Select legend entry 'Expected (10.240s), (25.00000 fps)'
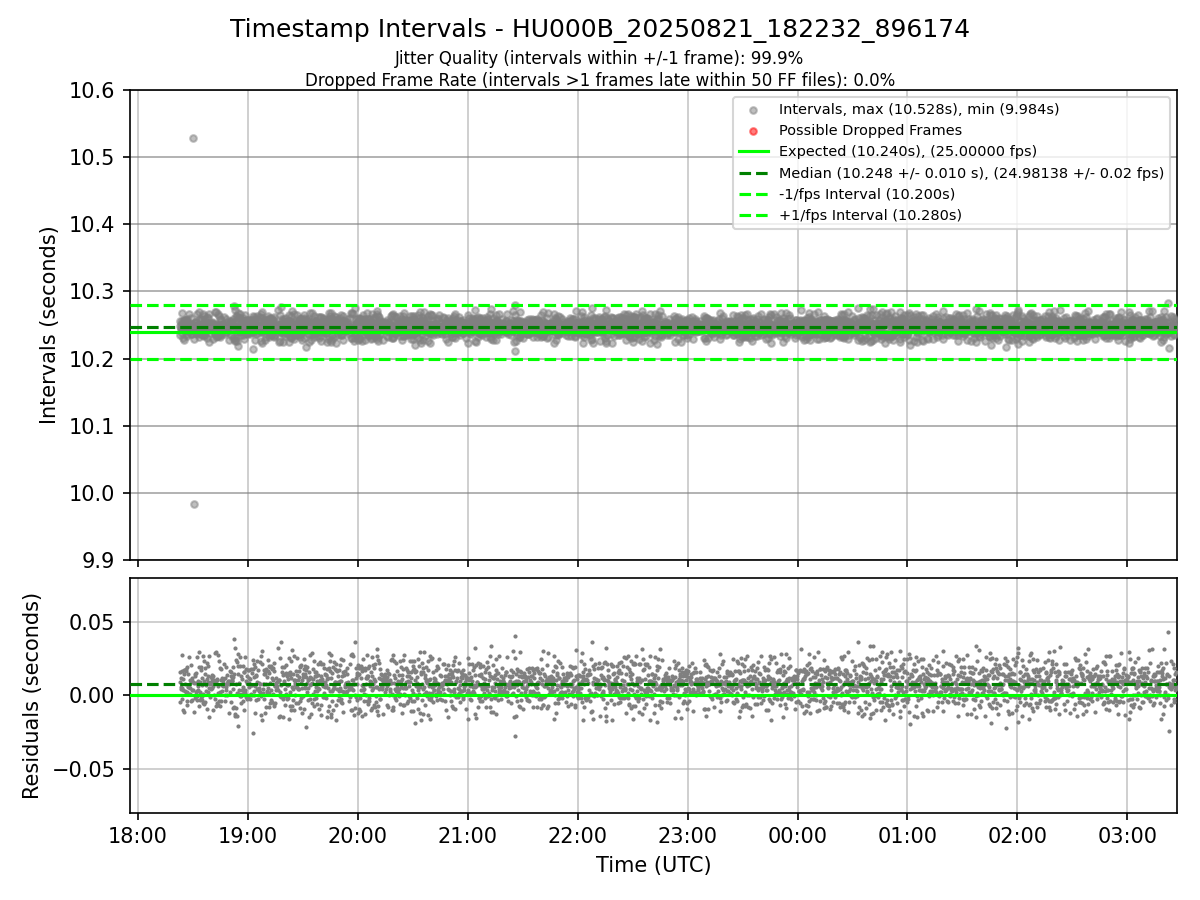The width and height of the screenshot is (1200, 900). pos(908,151)
